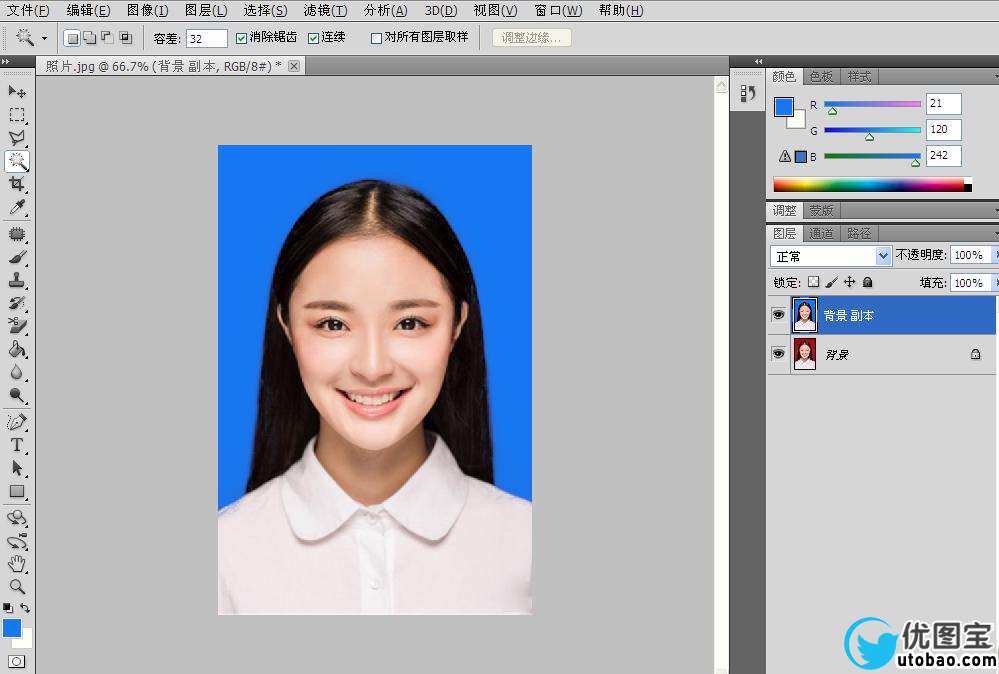Toggle lock transparent pixels
Viewport: 999px width, 674px height.
coord(814,282)
